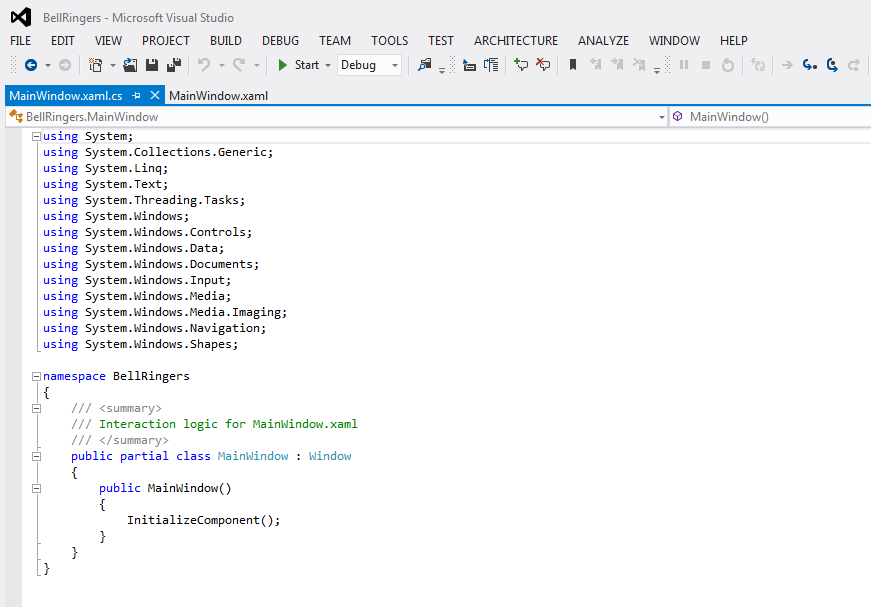
Task: Click the Step Out debug icon
Action: point(854,65)
